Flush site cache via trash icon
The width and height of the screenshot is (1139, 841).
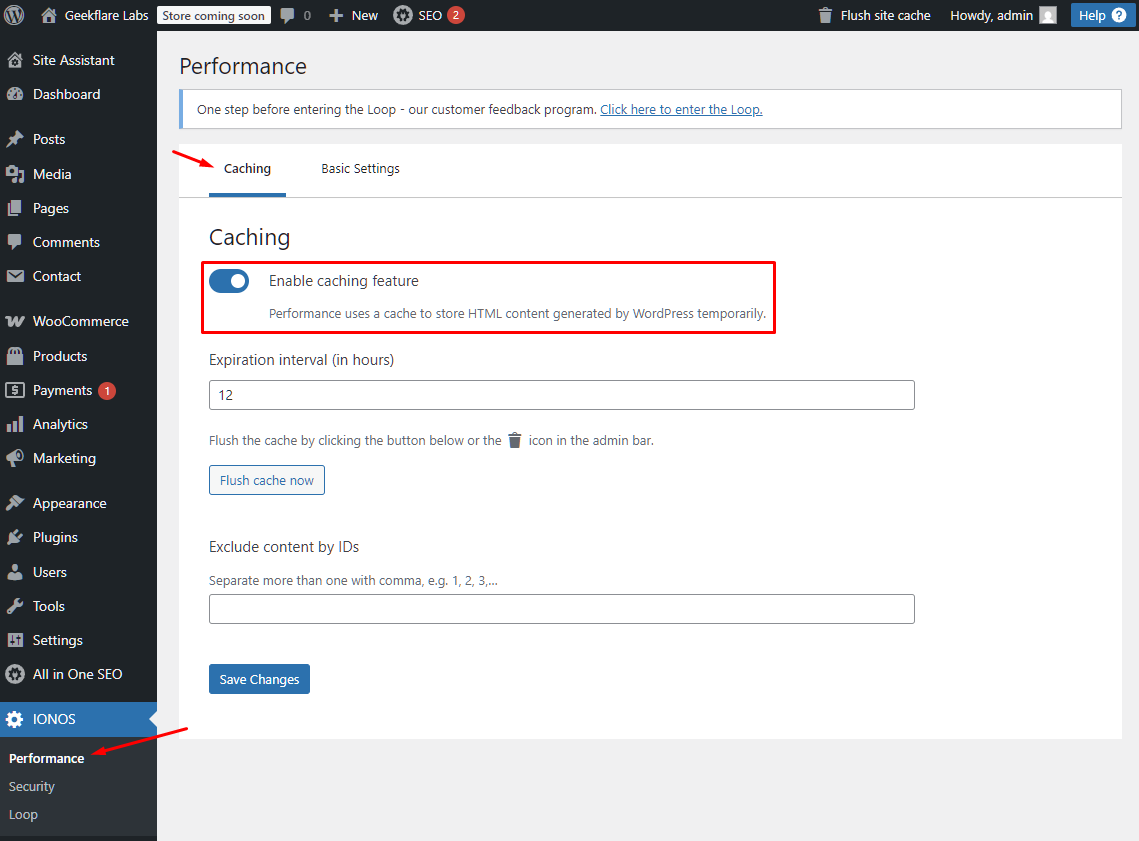[x=824, y=15]
